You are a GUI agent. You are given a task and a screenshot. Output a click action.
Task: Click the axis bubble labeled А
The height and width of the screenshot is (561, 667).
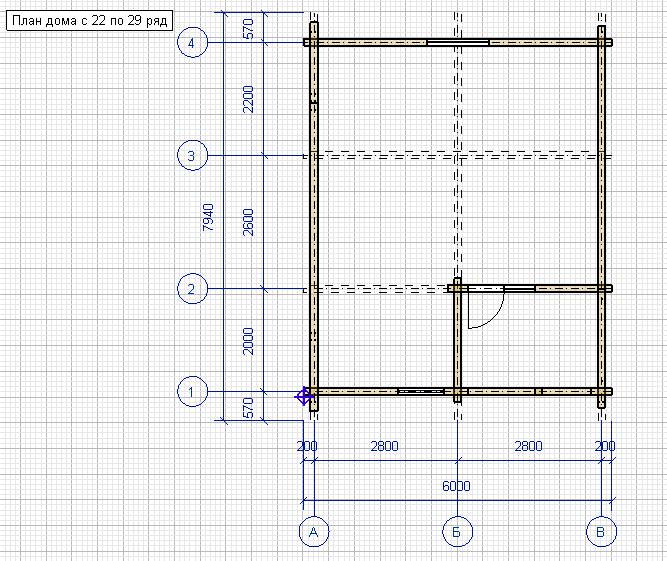[314, 532]
